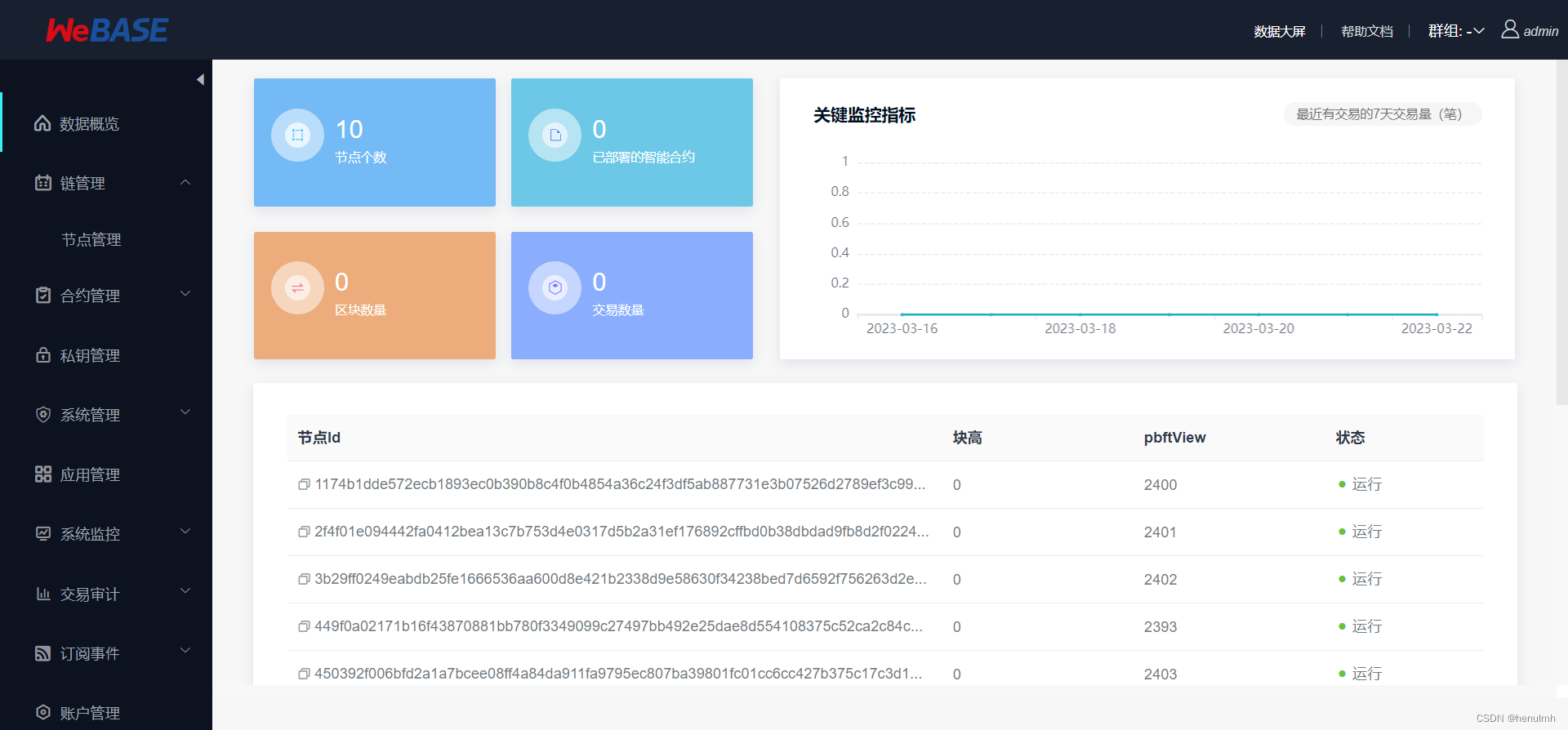The image size is (1568, 730).
Task: Click the 节点Id column header
Action: coord(319,438)
